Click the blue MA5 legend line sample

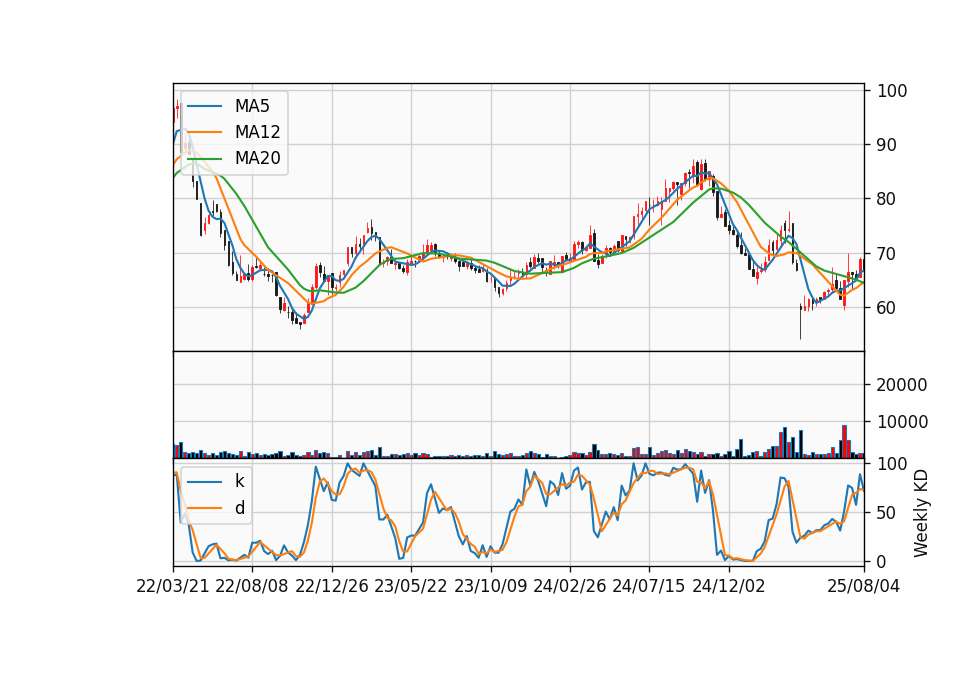204,106
